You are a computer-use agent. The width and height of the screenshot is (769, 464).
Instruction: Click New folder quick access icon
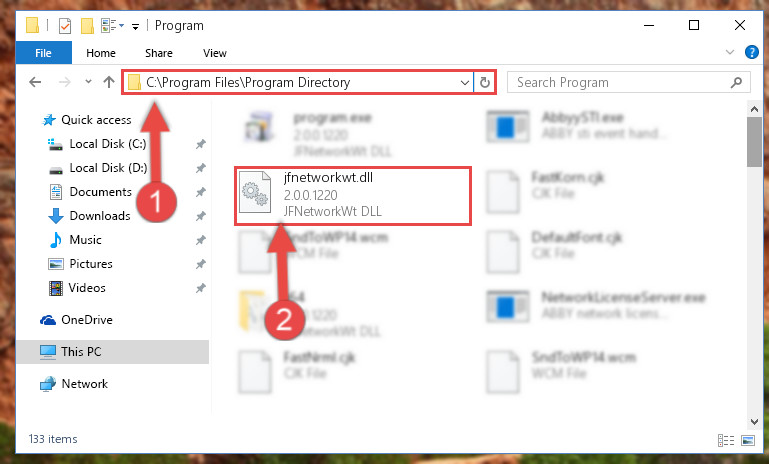point(87,26)
